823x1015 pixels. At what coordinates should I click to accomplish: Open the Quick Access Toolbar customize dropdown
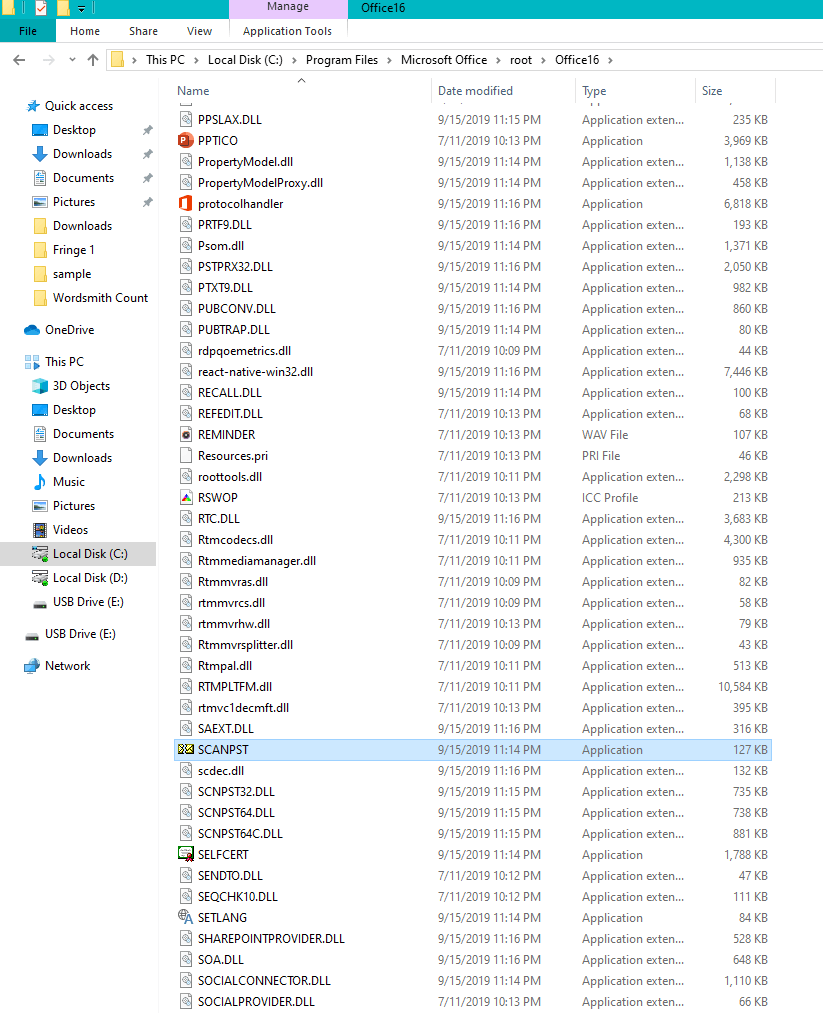point(82,8)
